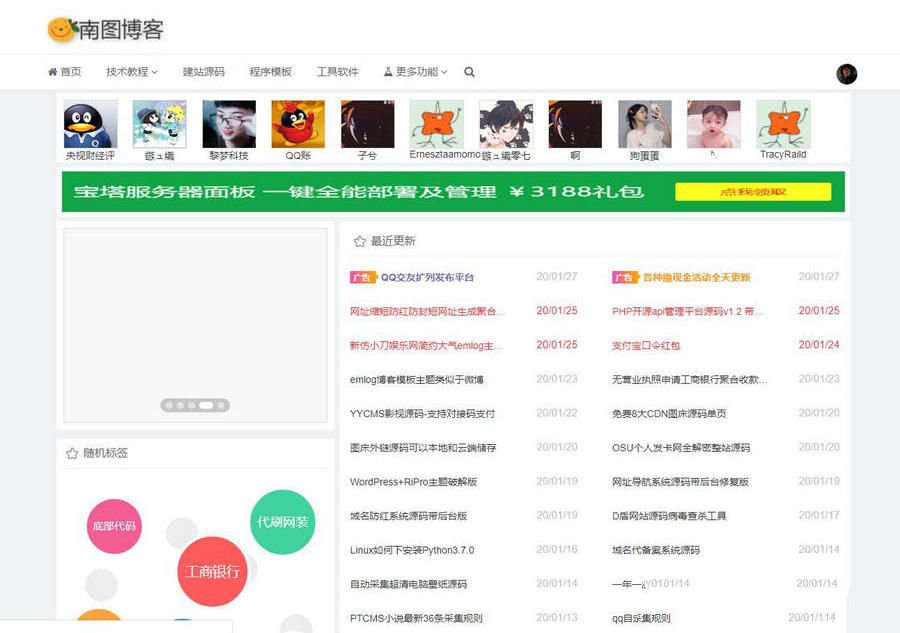Open 无营业执照申请工商银行聚合收款 article

689,379
